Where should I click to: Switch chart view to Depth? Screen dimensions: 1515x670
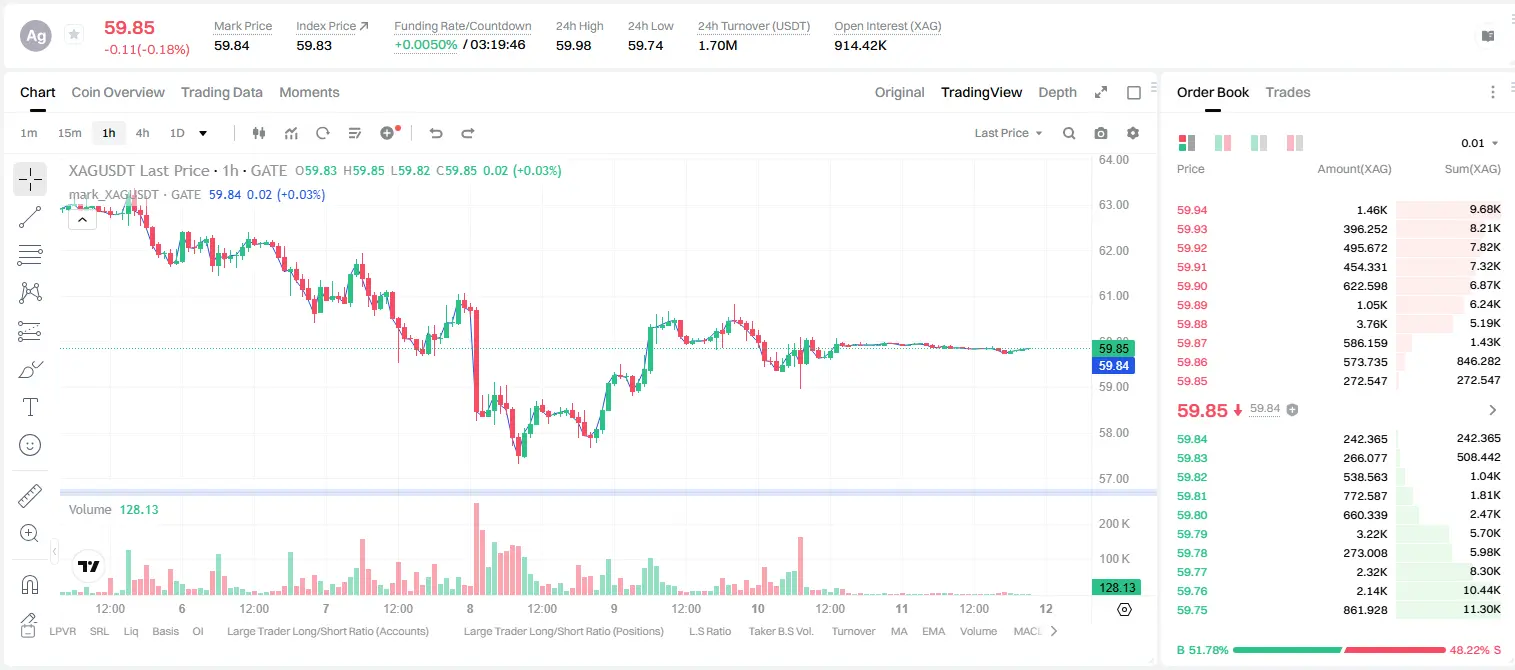pyautogui.click(x=1057, y=92)
